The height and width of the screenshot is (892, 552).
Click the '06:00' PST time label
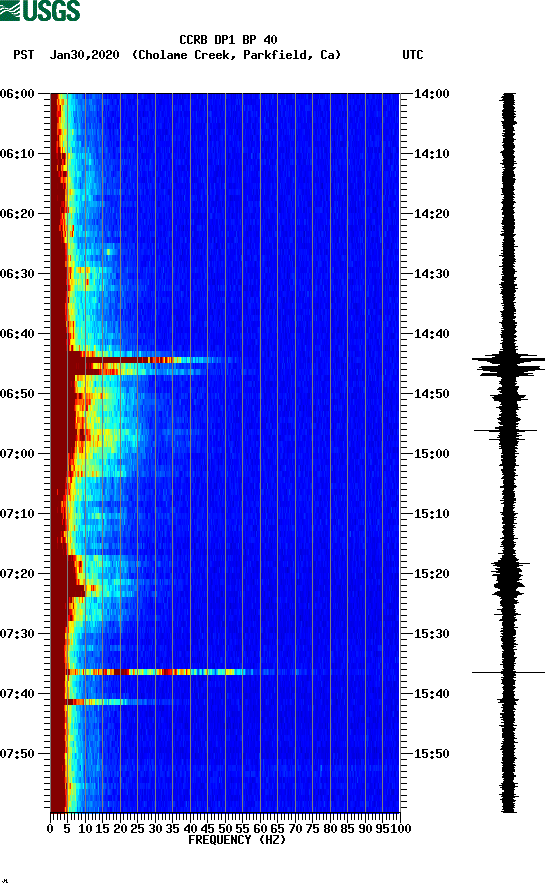[18, 94]
